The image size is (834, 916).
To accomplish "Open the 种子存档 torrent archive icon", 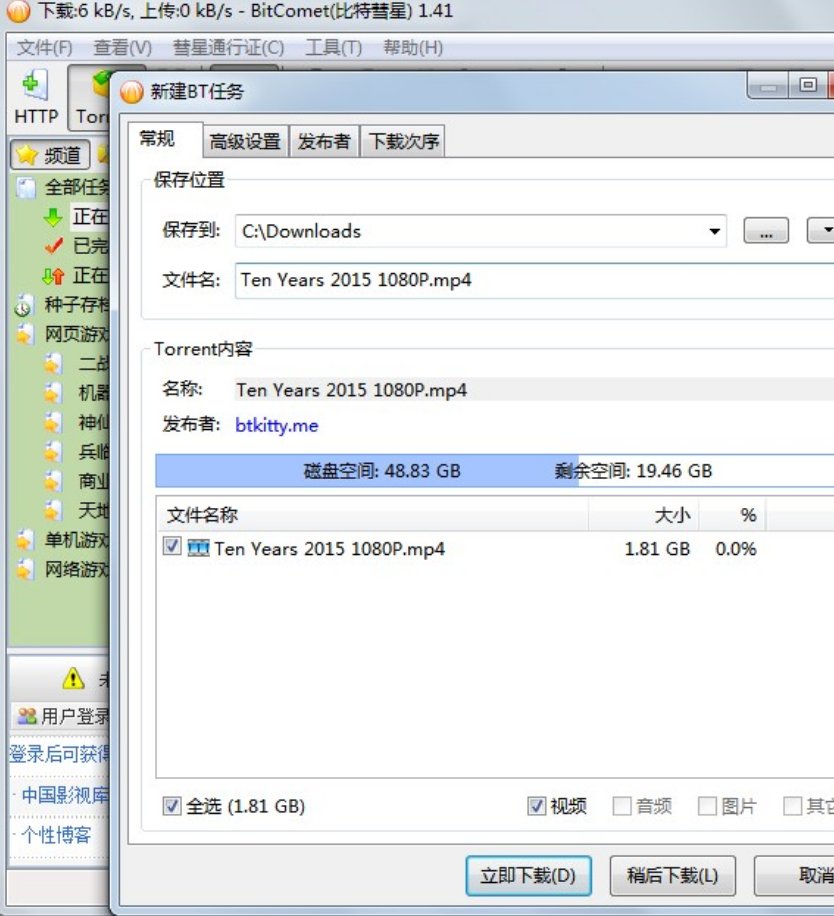I will point(23,305).
